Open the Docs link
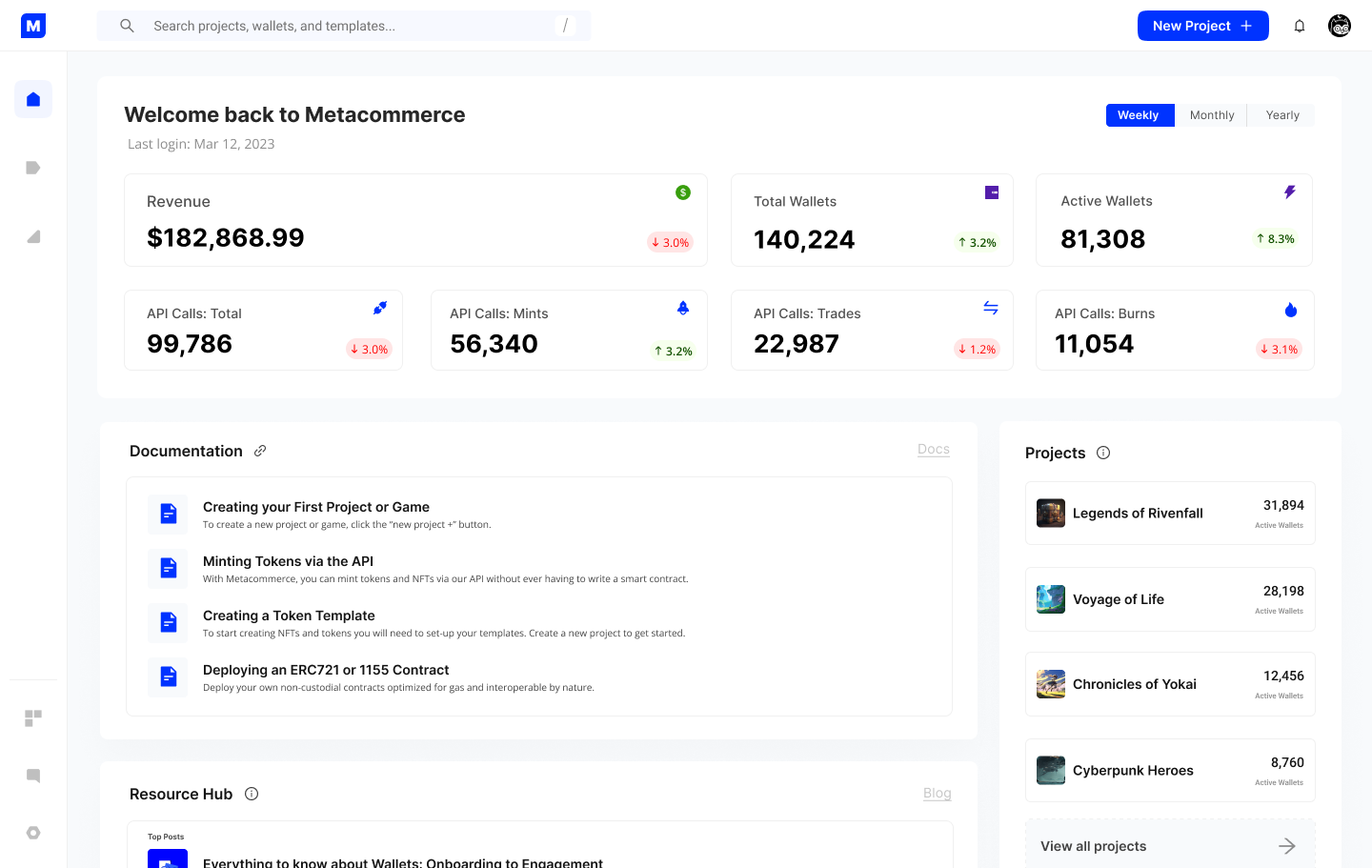 click(x=934, y=449)
